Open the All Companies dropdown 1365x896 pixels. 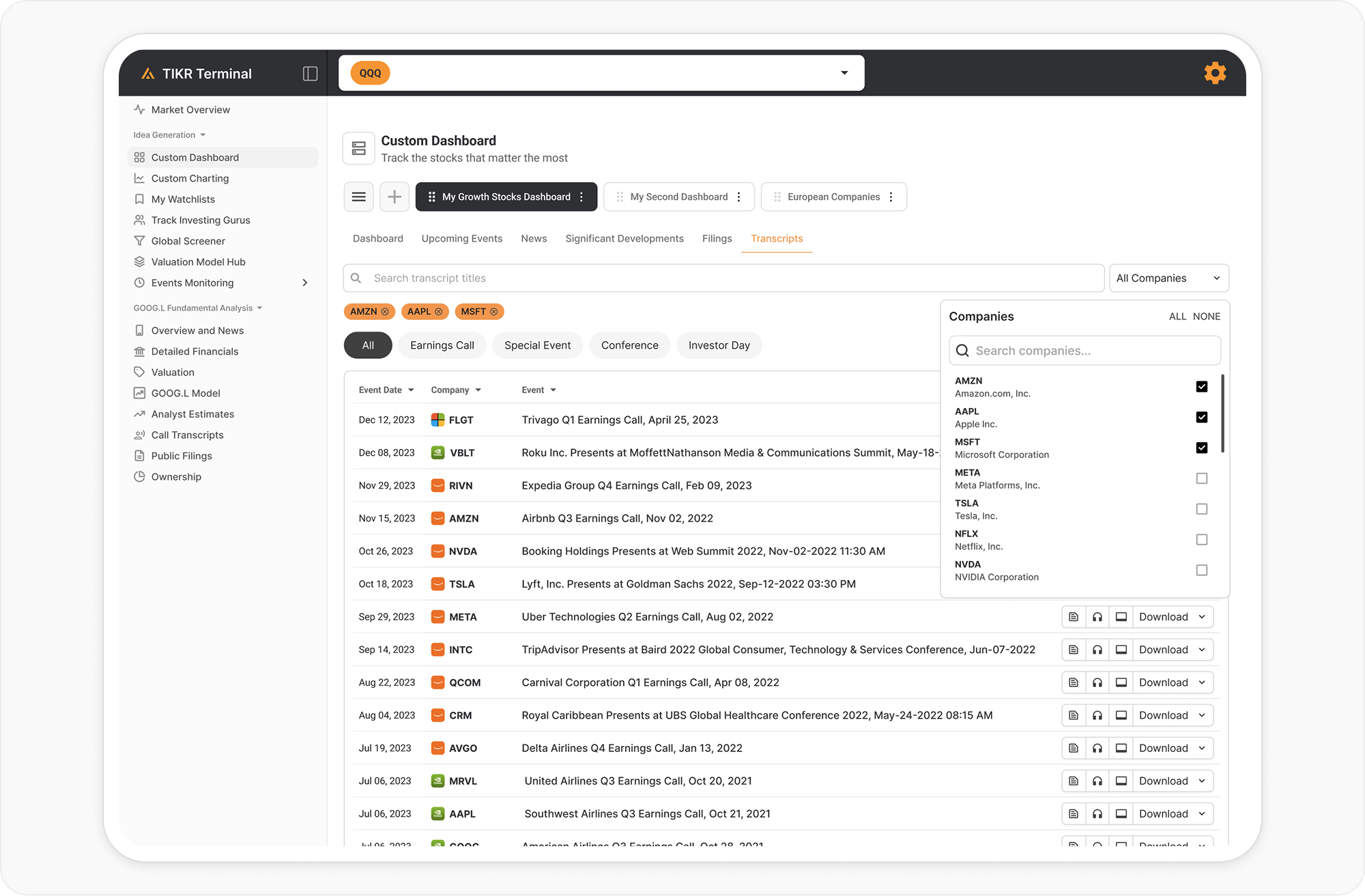1168,278
